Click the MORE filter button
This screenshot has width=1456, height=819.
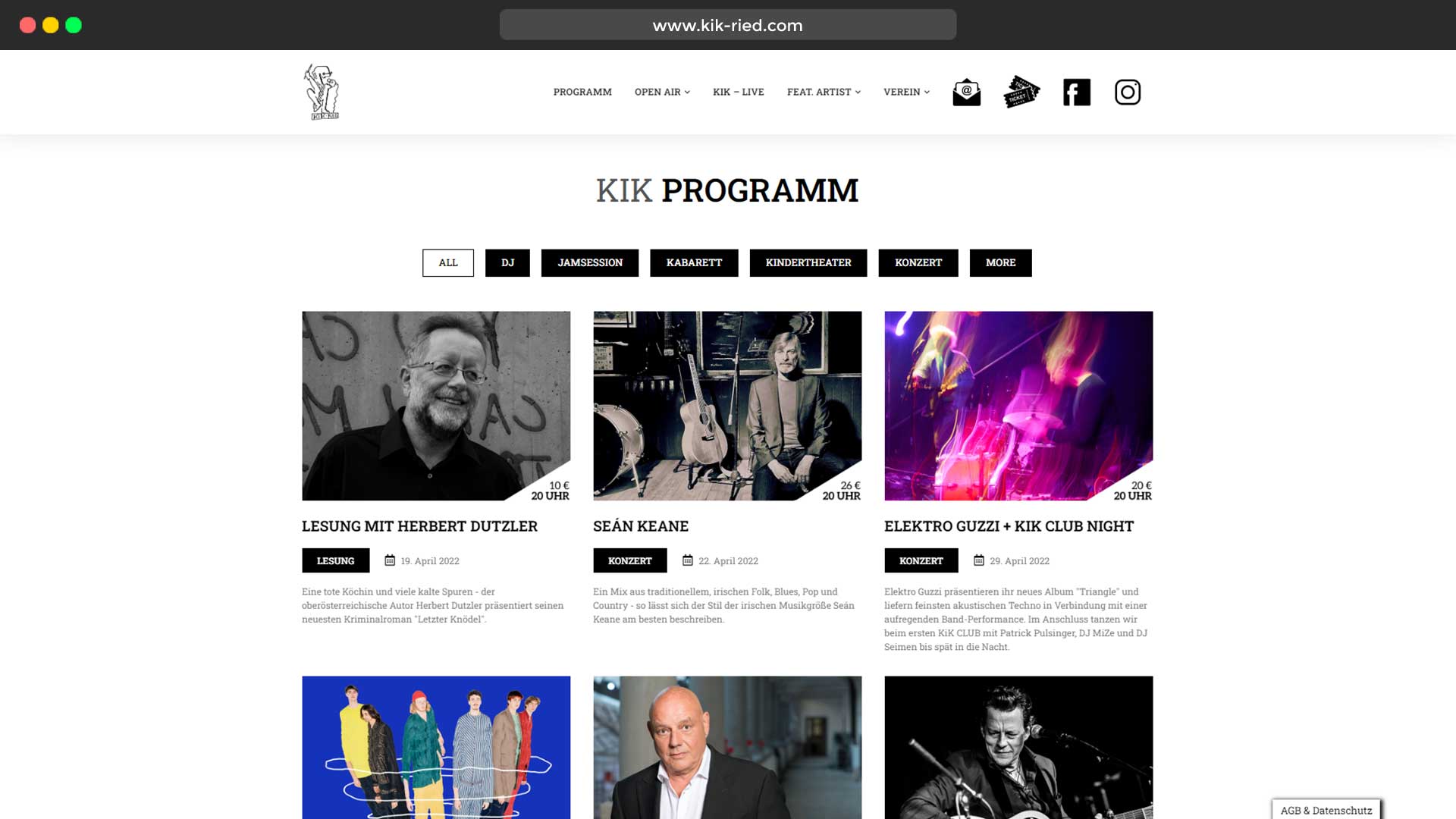[x=1000, y=262]
